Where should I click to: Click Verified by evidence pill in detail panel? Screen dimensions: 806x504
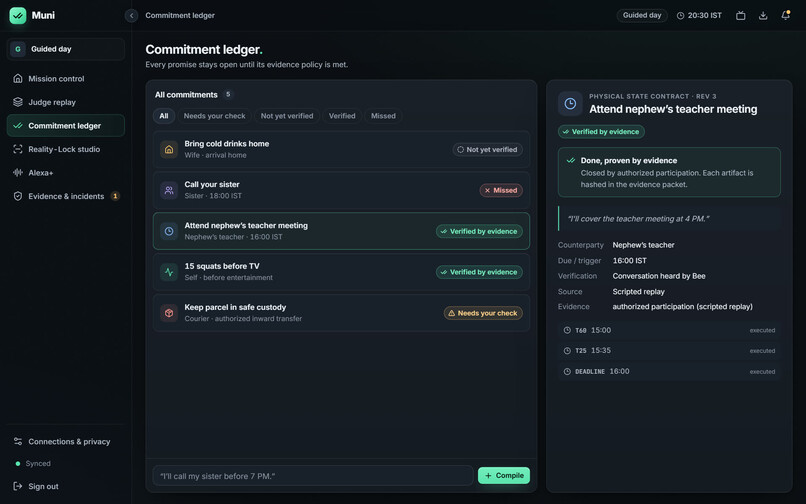601,132
